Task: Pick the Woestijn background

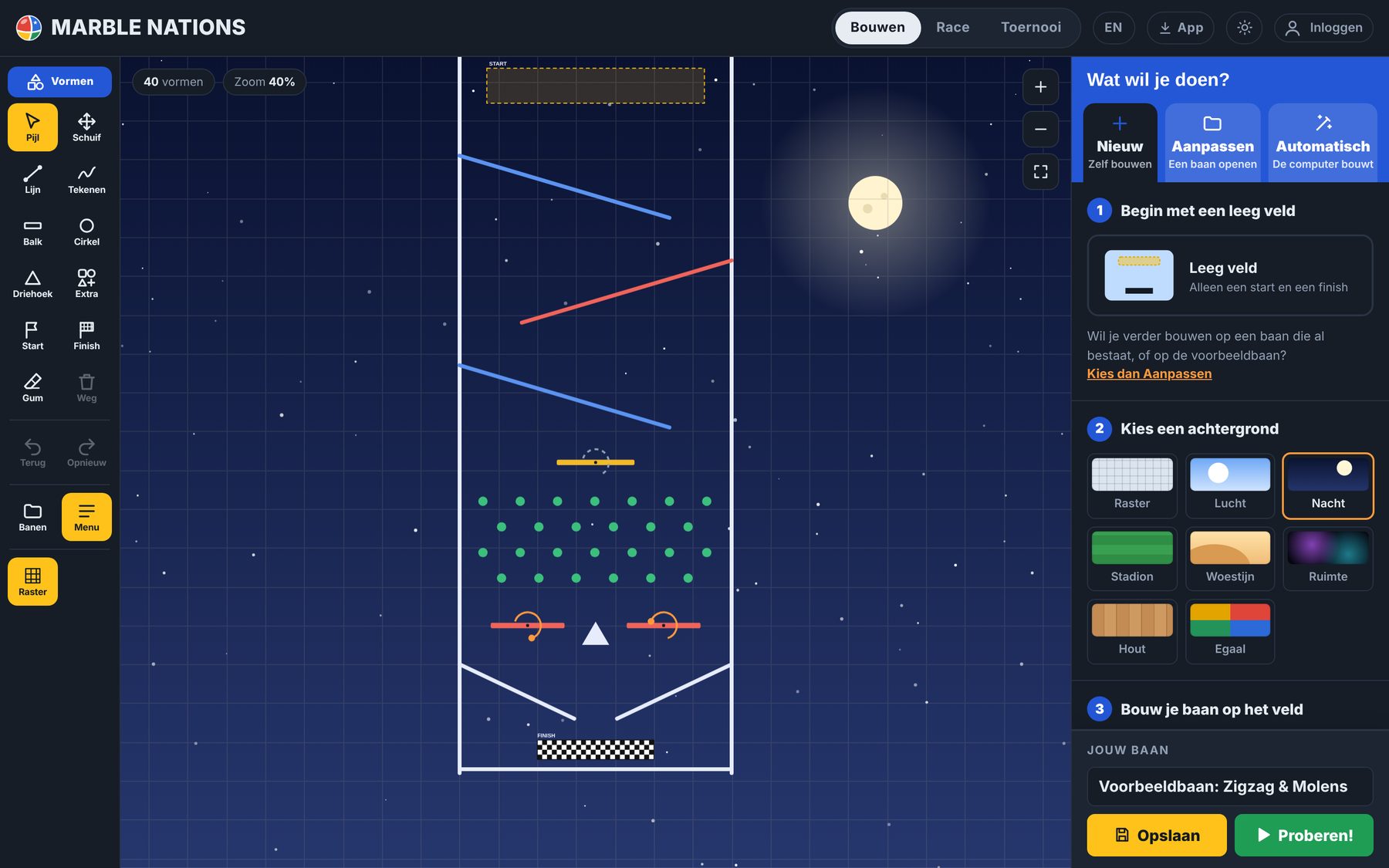Action: pyautogui.click(x=1230, y=559)
